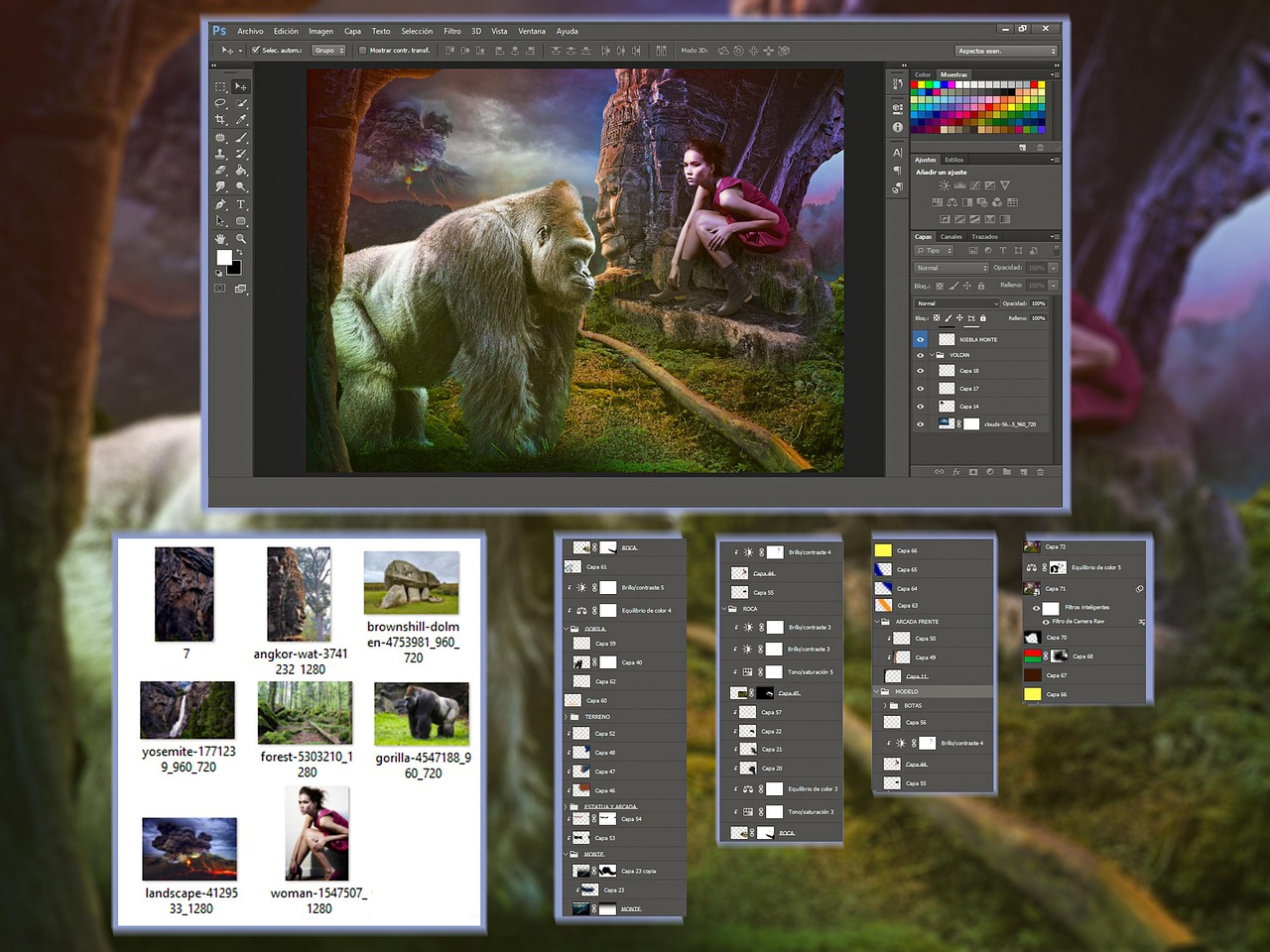1270x952 pixels.
Task: Switch to the Canales tab
Action: pyautogui.click(x=952, y=237)
